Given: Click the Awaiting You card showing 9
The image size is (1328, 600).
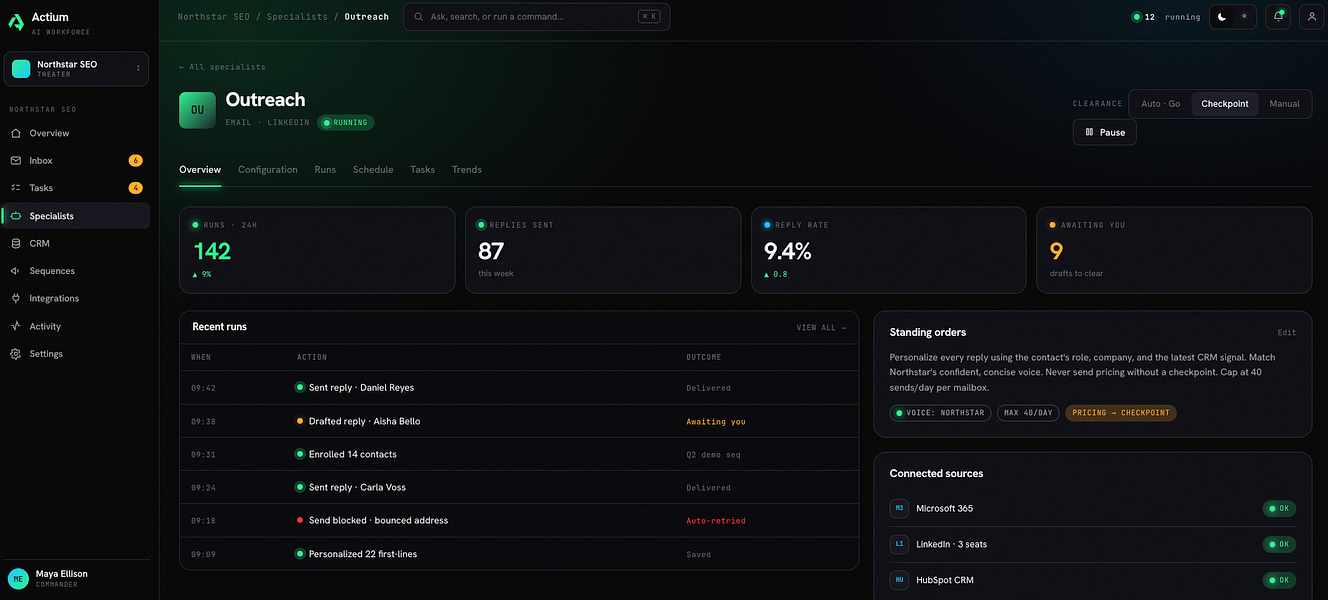Looking at the screenshot, I should 1174,250.
